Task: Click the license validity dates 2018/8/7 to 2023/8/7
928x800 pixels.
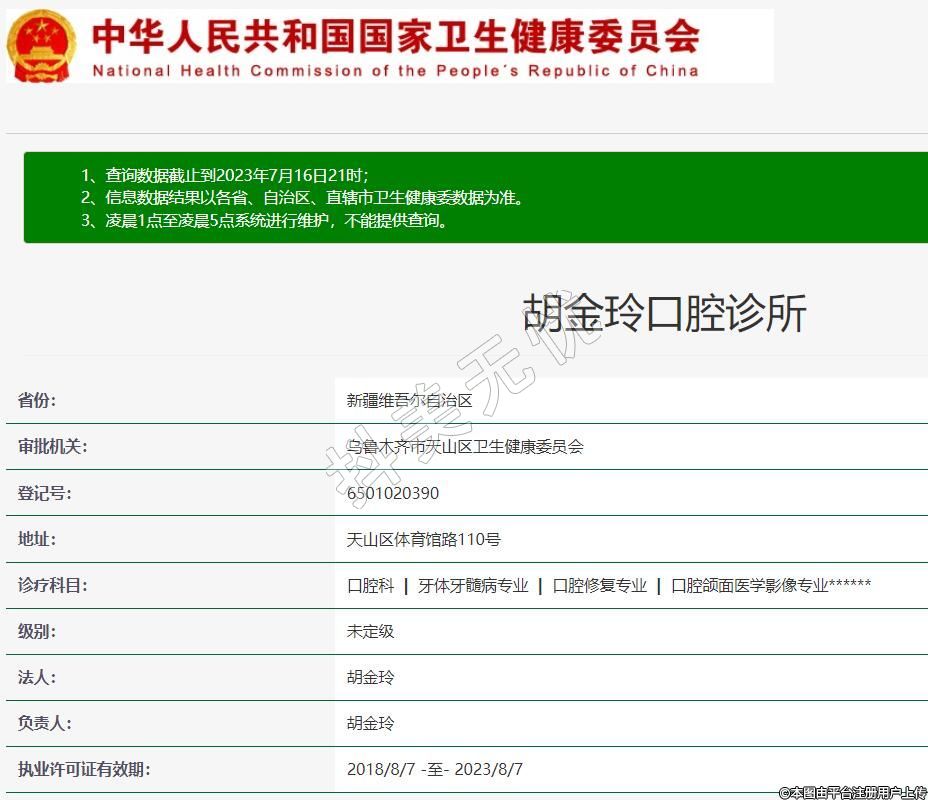Action: (x=435, y=770)
